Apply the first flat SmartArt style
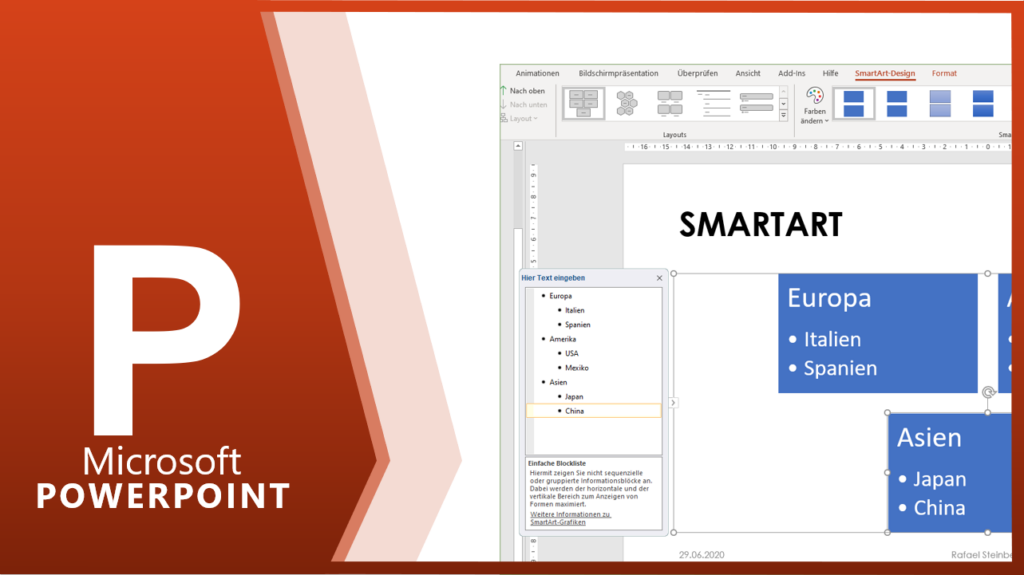 tap(854, 103)
